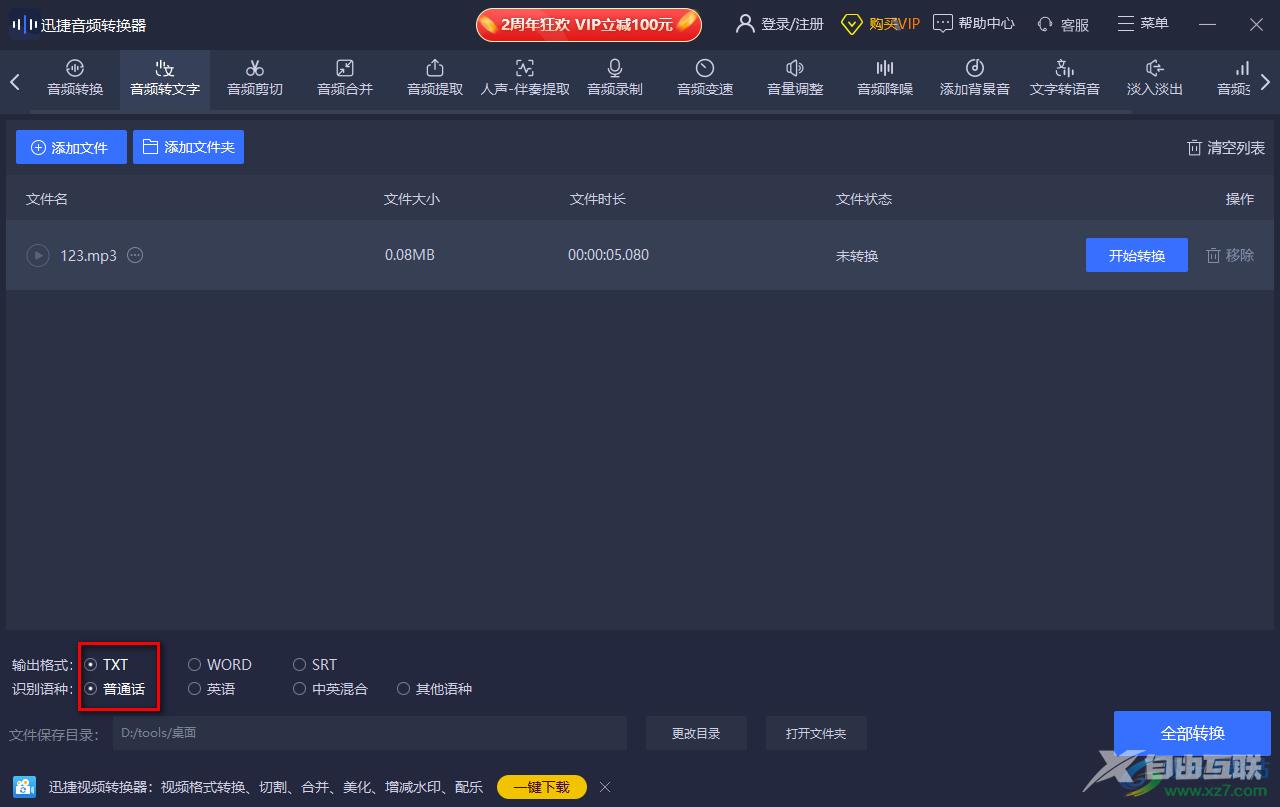Click the 一键下载 yellow button
This screenshot has width=1280, height=807.
point(541,787)
